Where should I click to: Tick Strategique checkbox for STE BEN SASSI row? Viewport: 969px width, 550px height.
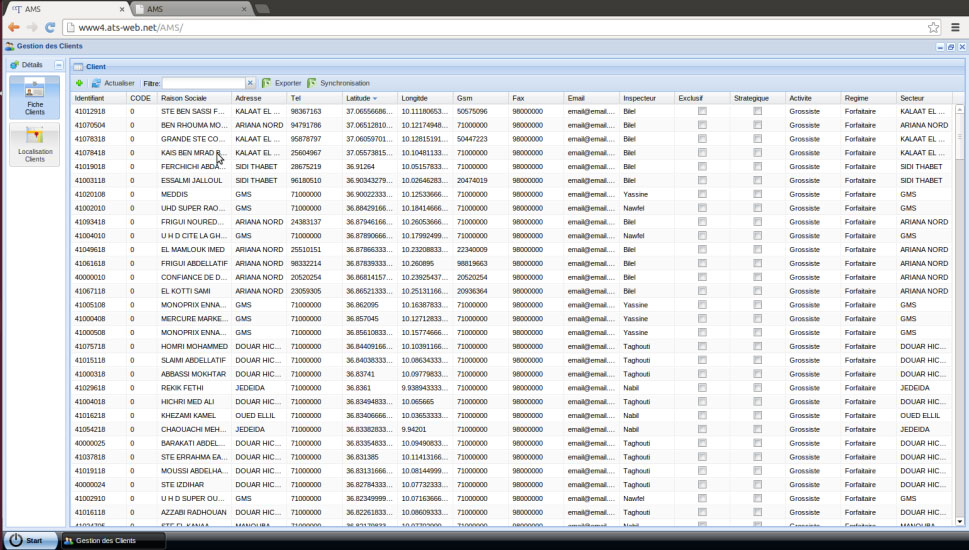pos(757,112)
